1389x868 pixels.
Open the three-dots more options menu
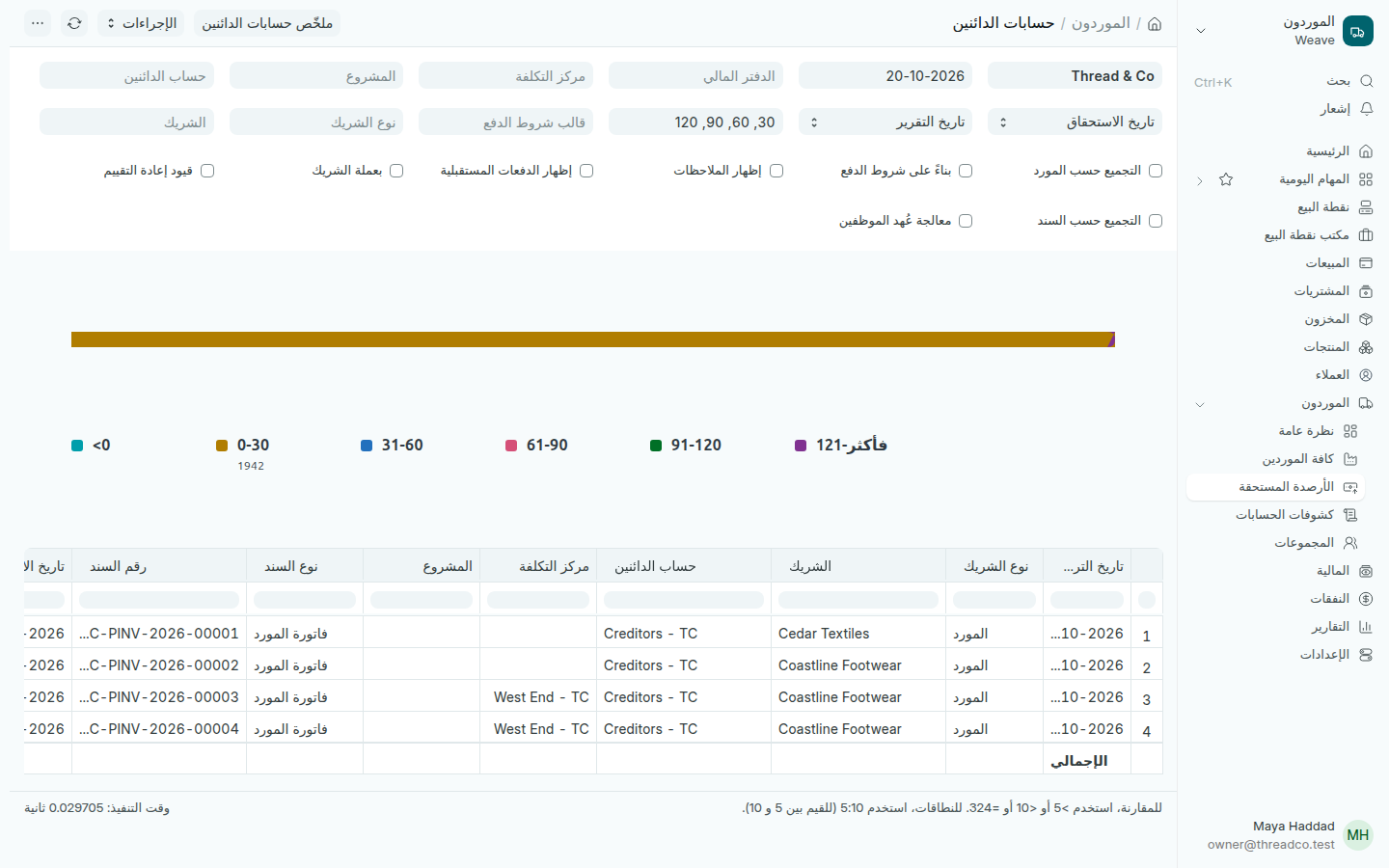(38, 23)
